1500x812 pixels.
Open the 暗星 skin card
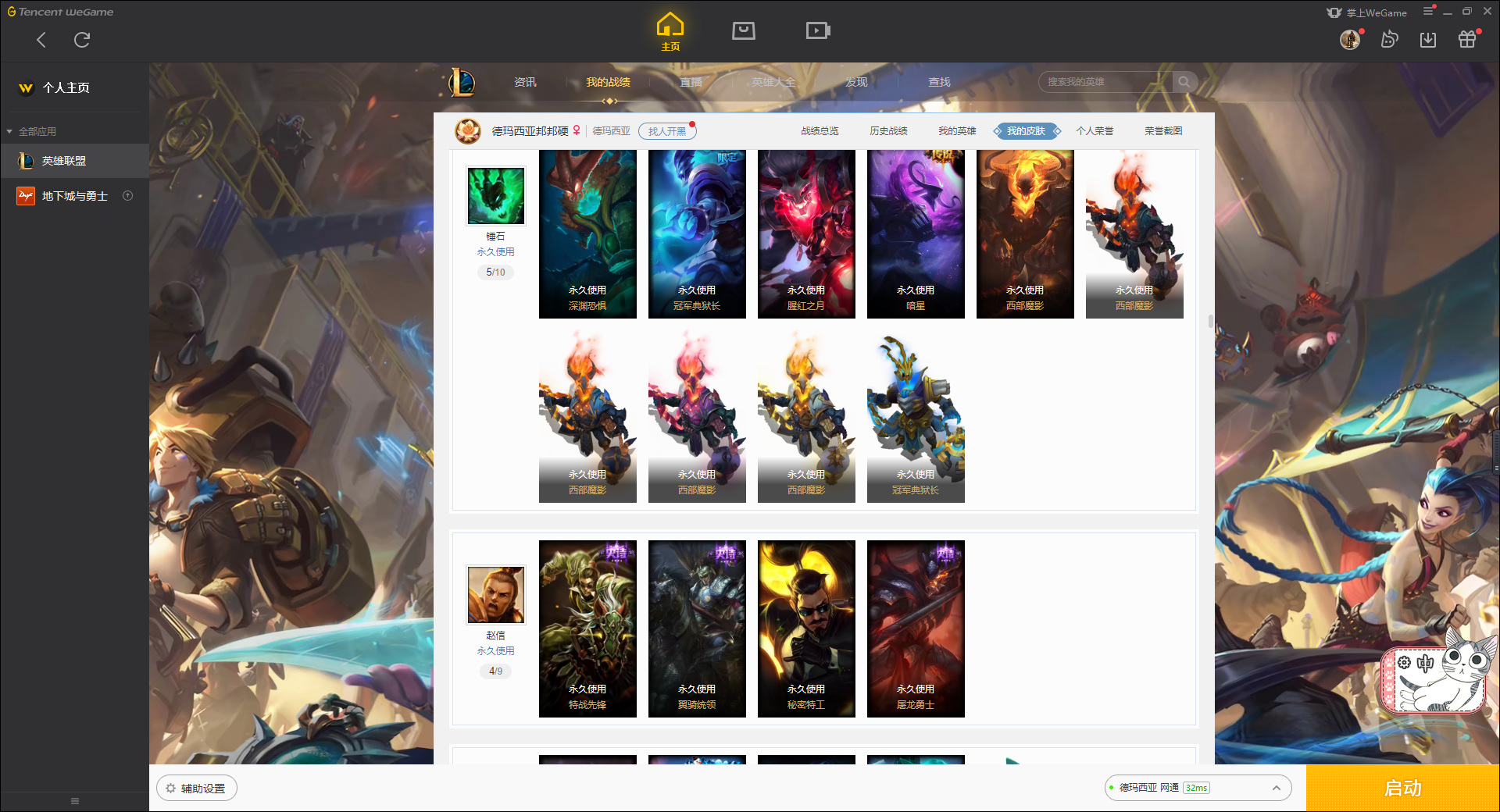click(916, 233)
